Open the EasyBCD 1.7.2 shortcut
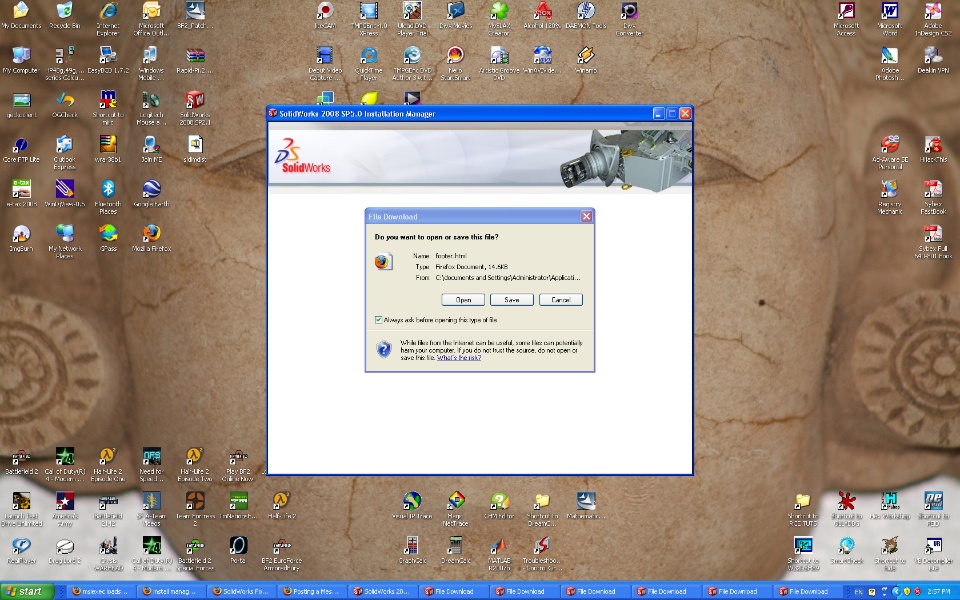The image size is (960, 600). click(x=108, y=60)
